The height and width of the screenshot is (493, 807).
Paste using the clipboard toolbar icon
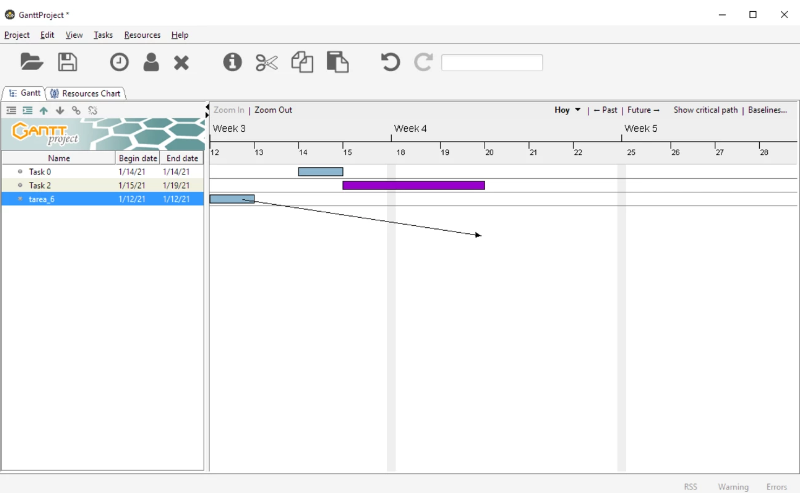pos(338,62)
